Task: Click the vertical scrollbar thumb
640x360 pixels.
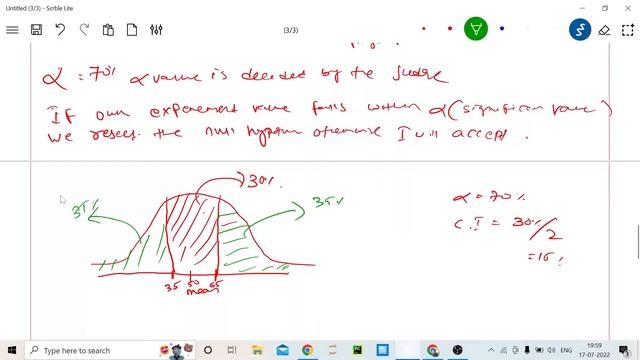Action: [x=638, y=241]
